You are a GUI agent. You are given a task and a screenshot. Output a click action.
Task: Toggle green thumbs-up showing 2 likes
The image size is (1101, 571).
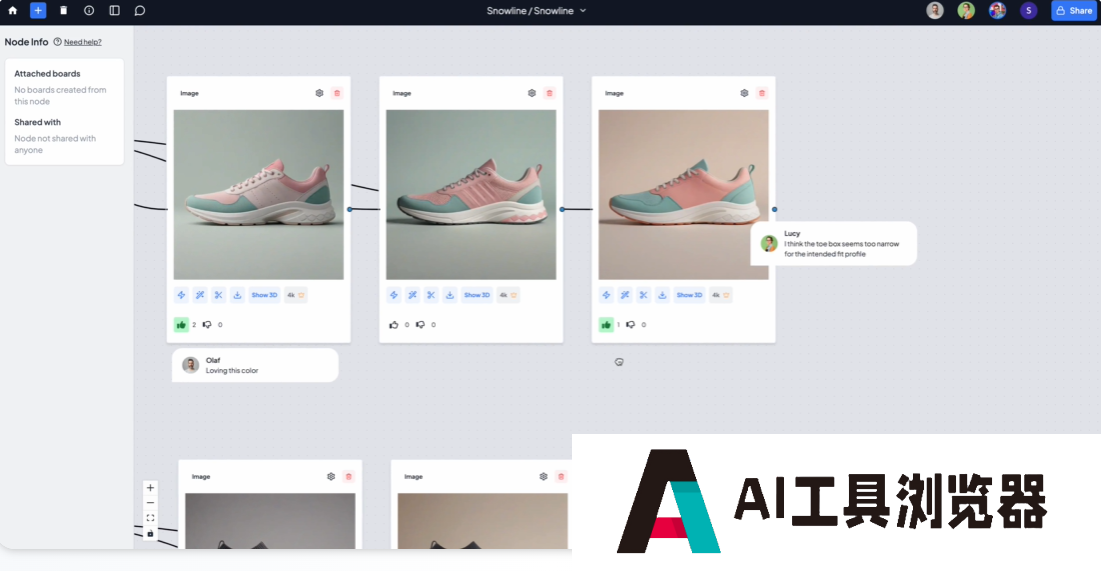[181, 324]
